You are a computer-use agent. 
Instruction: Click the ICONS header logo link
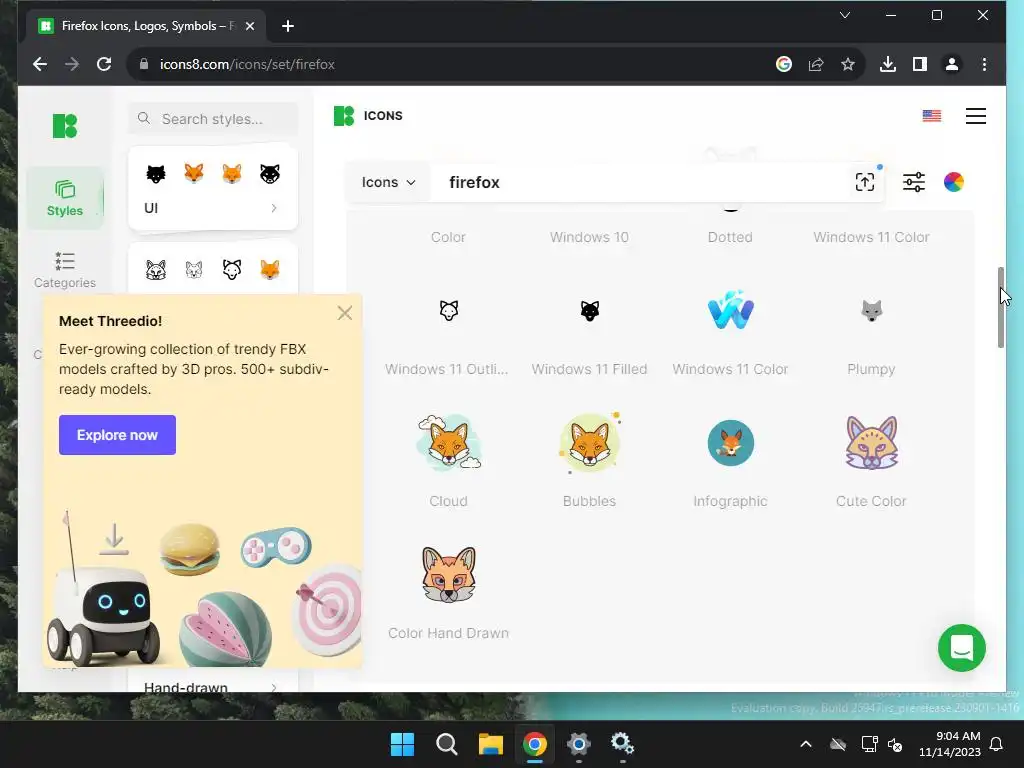[368, 116]
